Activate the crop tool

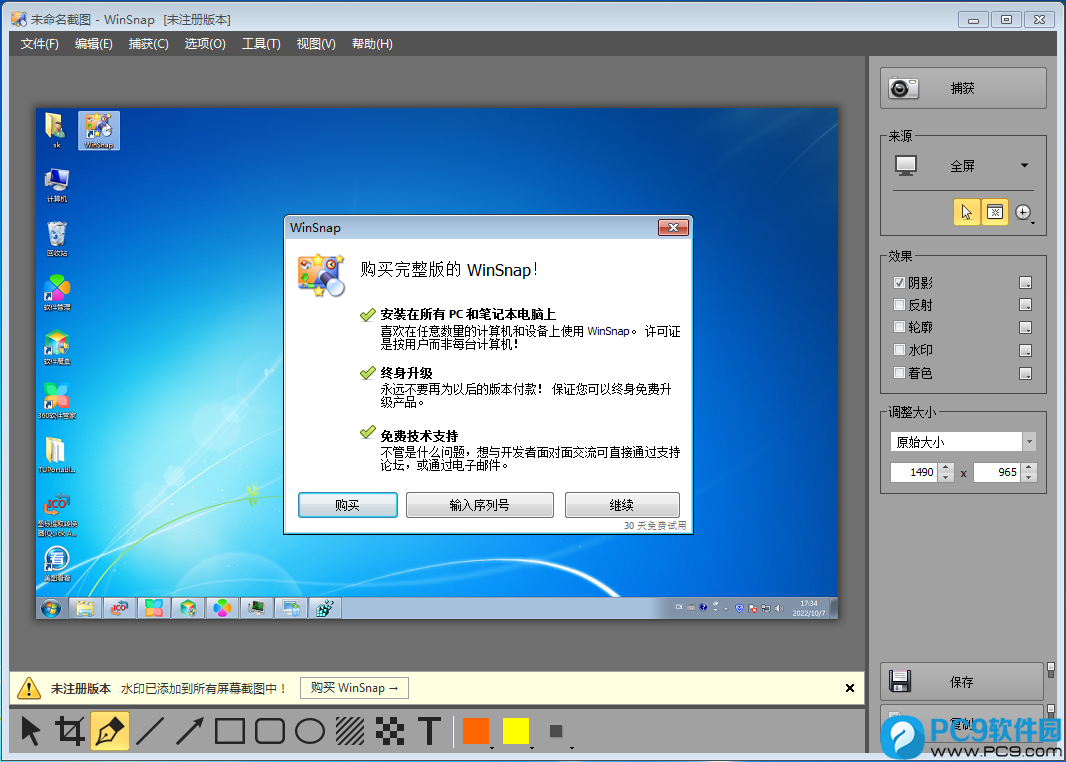(70, 731)
